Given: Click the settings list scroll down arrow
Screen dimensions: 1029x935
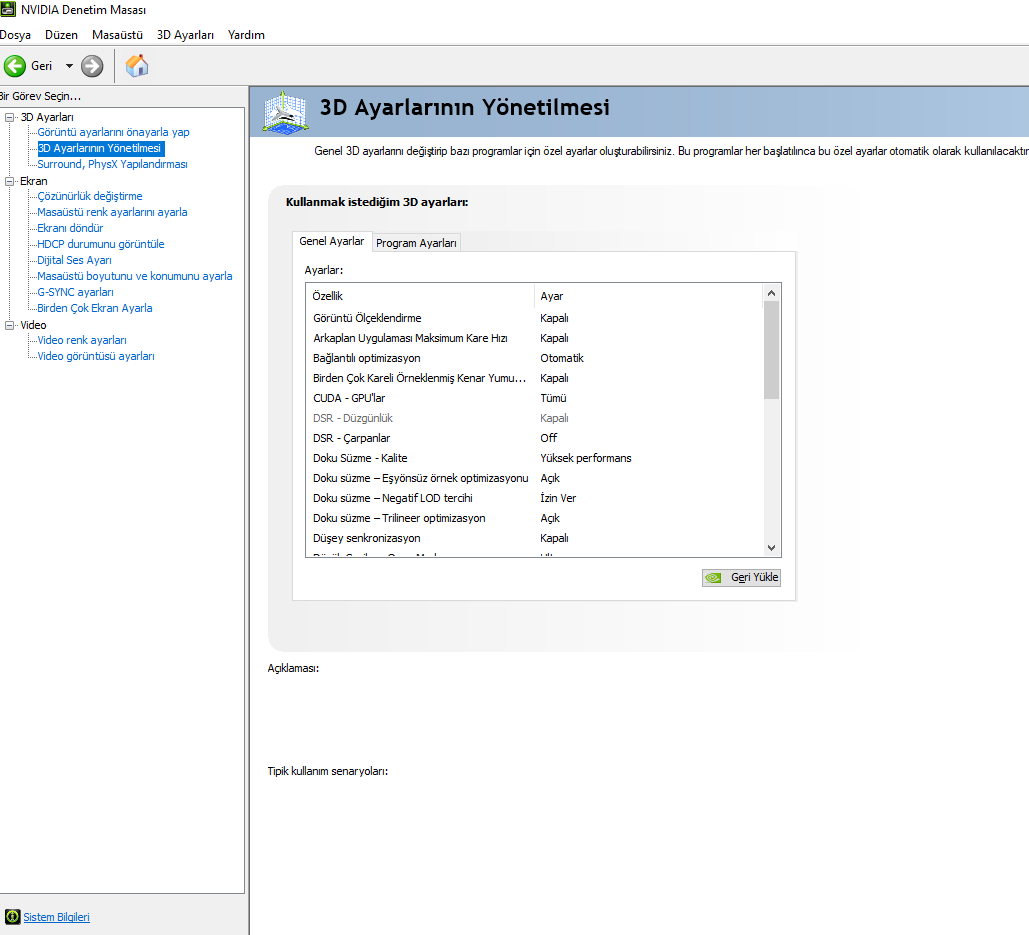Looking at the screenshot, I should (772, 548).
